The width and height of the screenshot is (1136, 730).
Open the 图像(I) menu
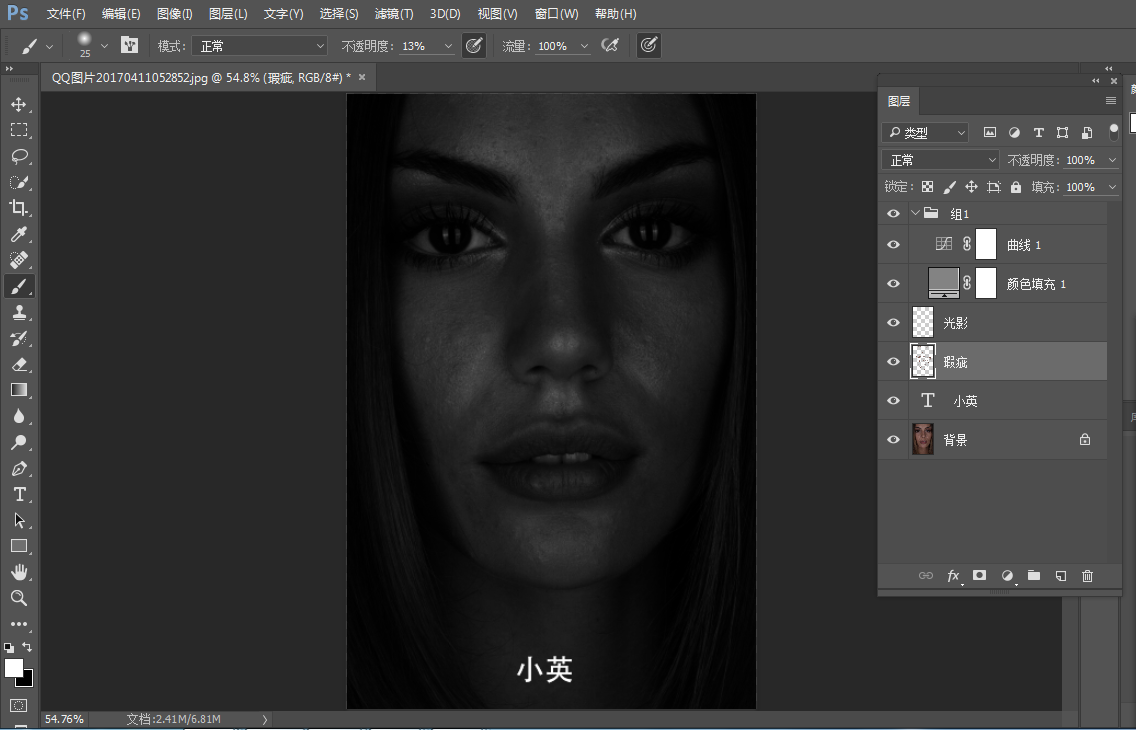pyautogui.click(x=175, y=14)
